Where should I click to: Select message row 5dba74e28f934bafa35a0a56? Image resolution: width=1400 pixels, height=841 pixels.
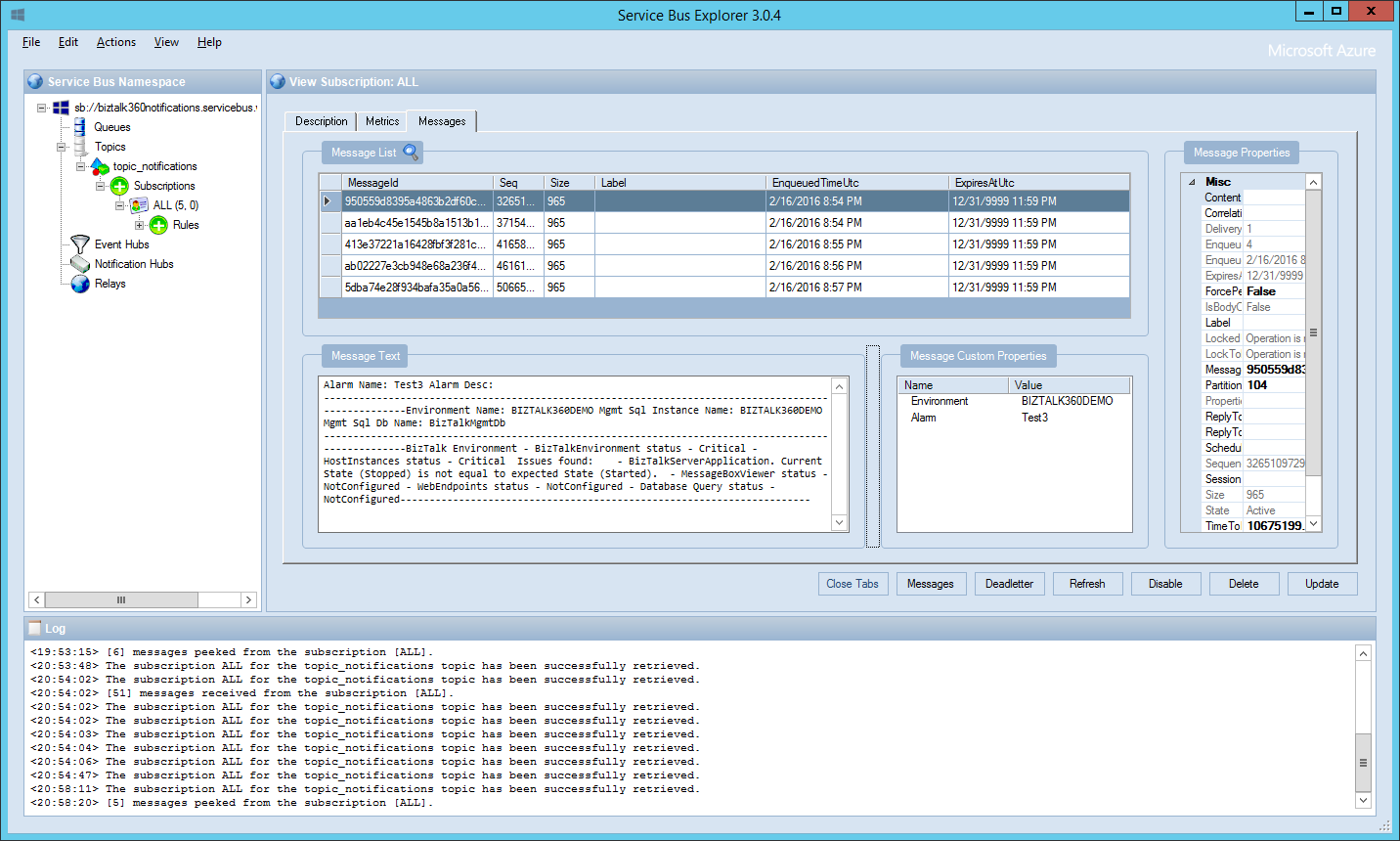[x=724, y=288]
